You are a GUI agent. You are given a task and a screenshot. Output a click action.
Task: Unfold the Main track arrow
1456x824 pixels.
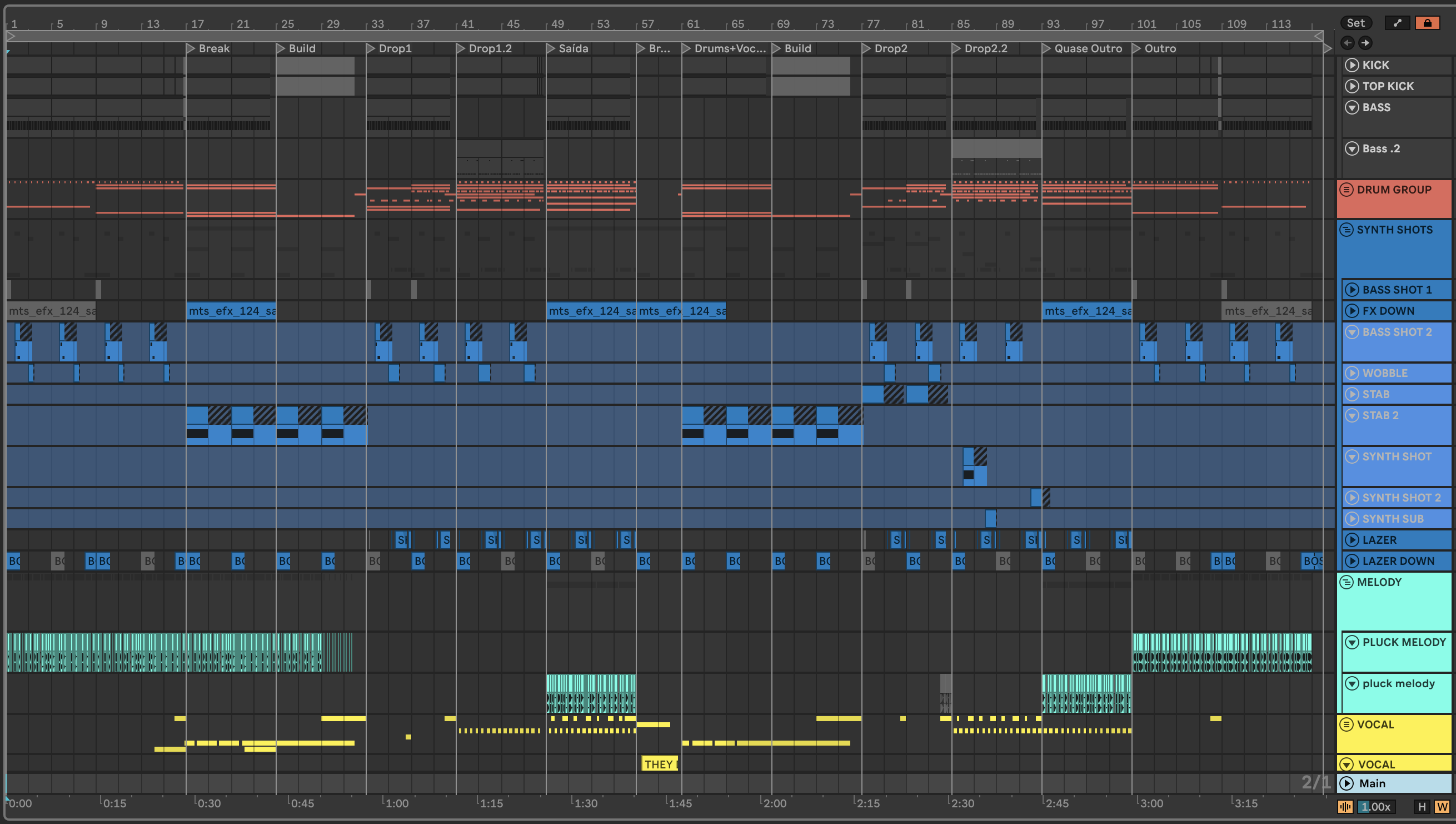tap(1347, 783)
